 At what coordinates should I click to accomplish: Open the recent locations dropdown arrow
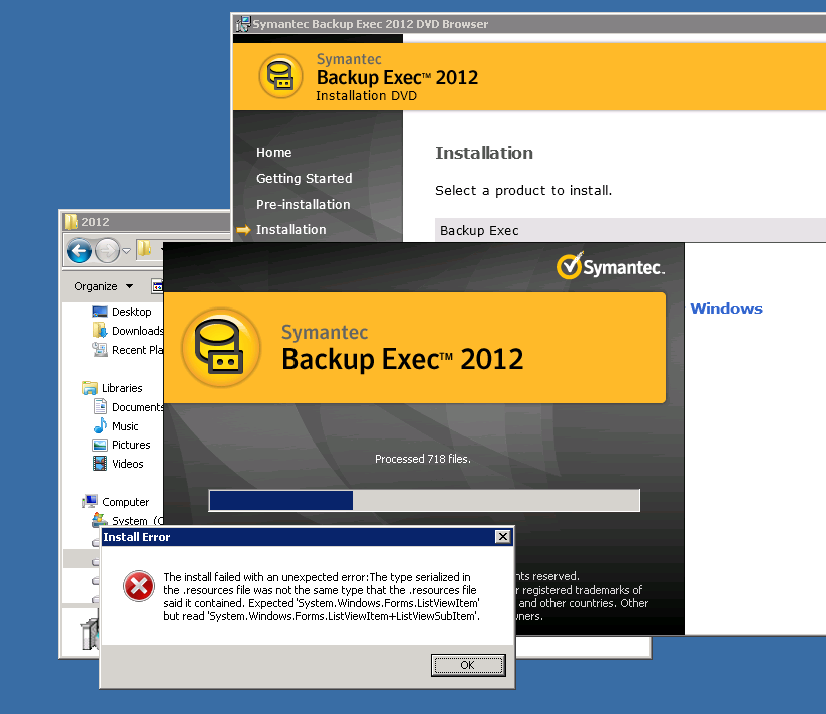[127, 251]
